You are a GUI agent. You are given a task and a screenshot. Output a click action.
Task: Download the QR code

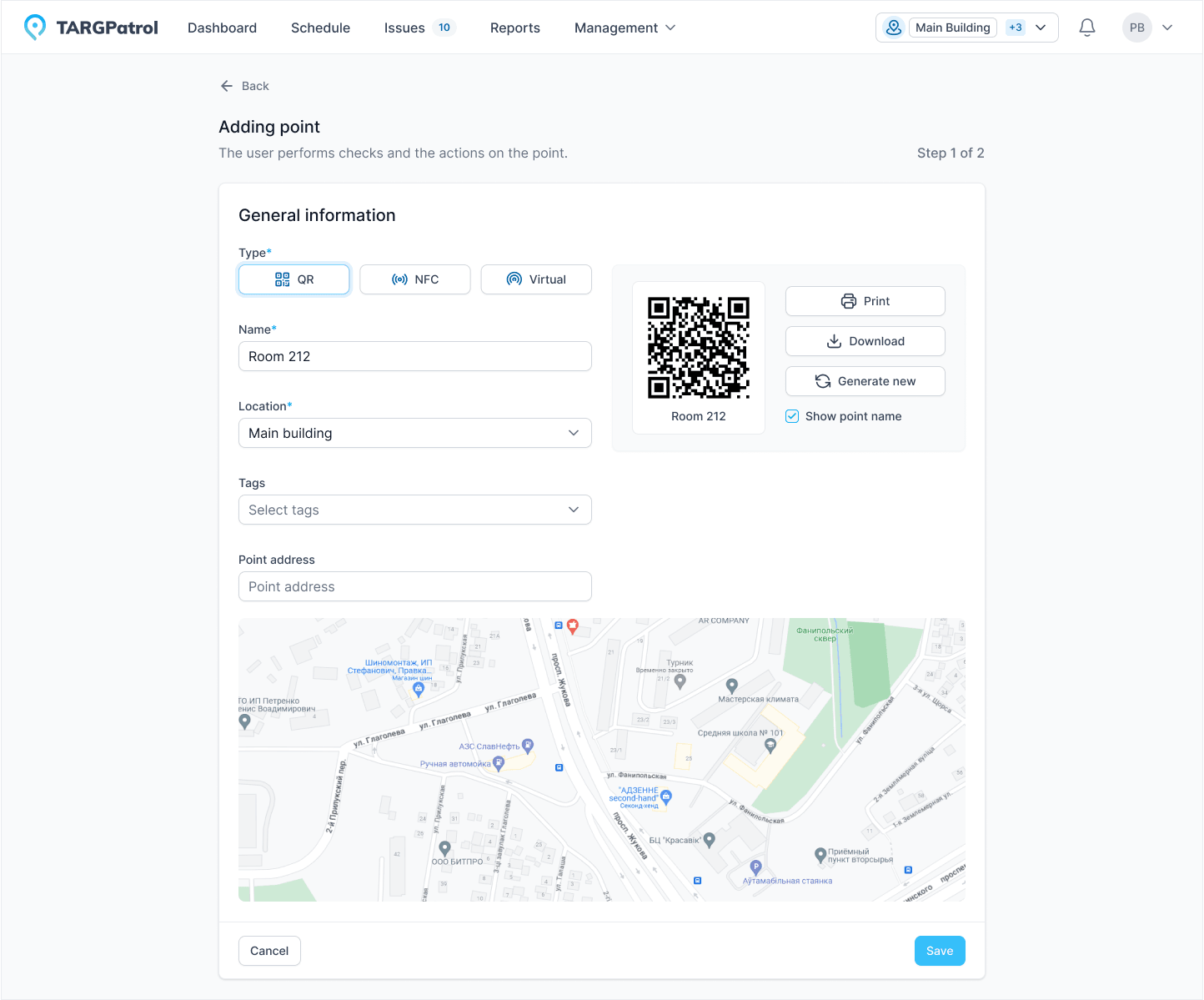point(865,341)
